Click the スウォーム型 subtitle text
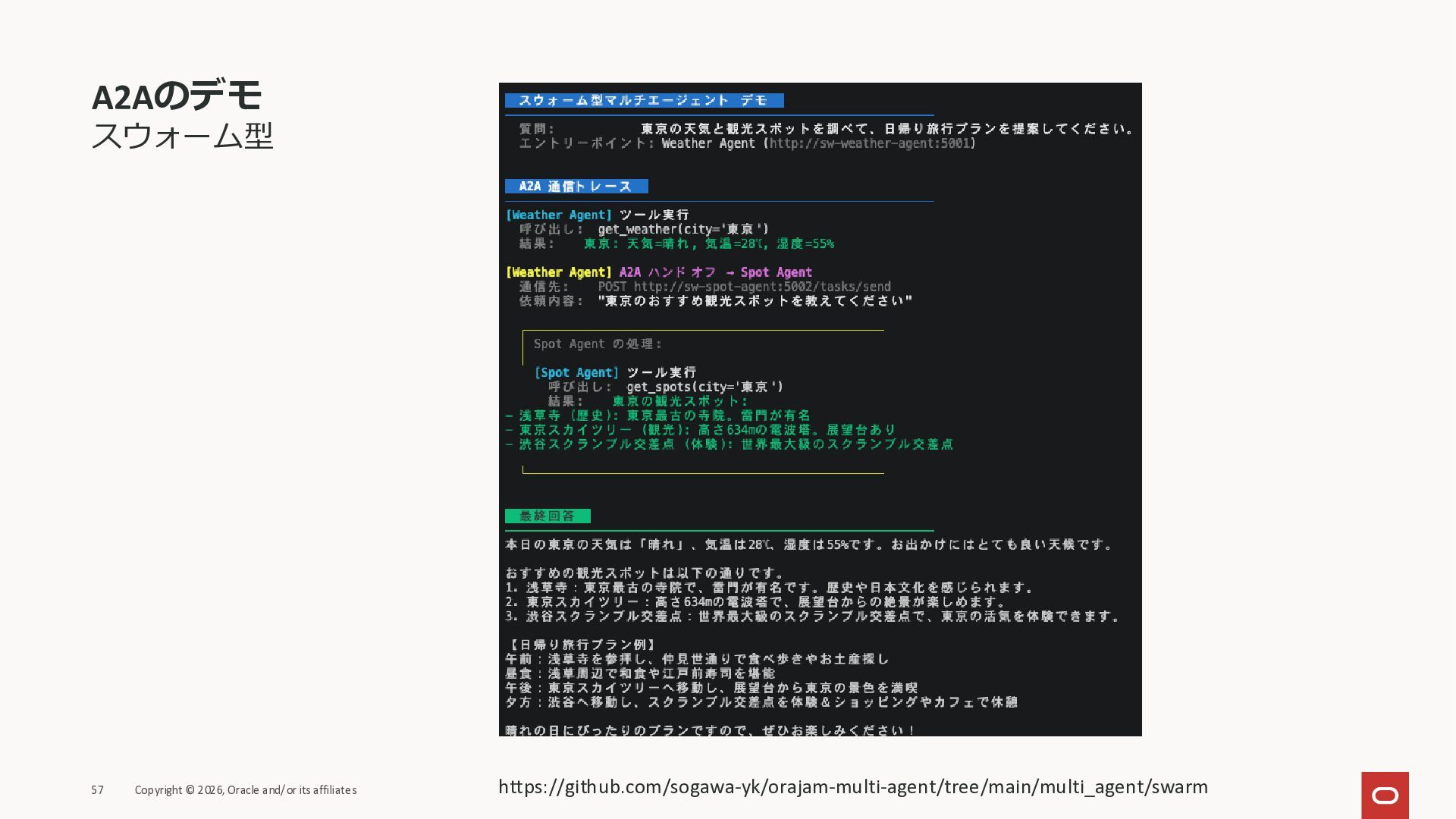The image size is (1456, 819). (182, 136)
